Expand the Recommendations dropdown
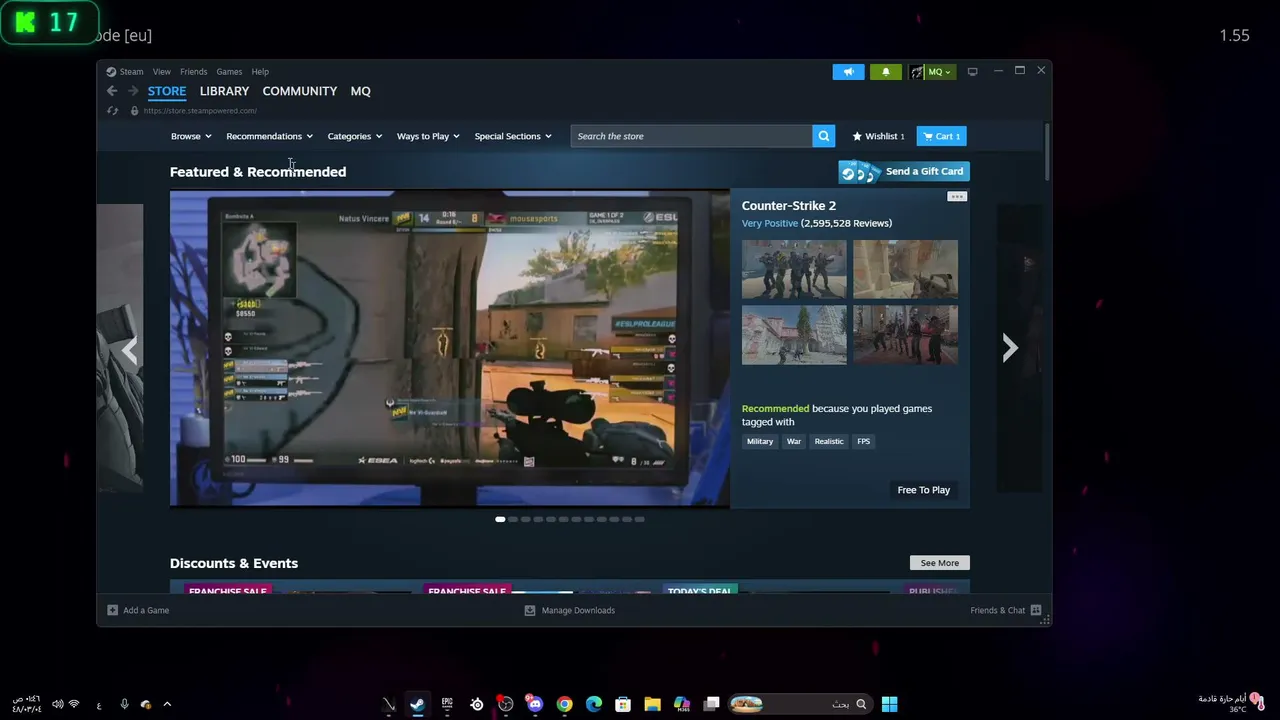The width and height of the screenshot is (1280, 720). coord(269,136)
